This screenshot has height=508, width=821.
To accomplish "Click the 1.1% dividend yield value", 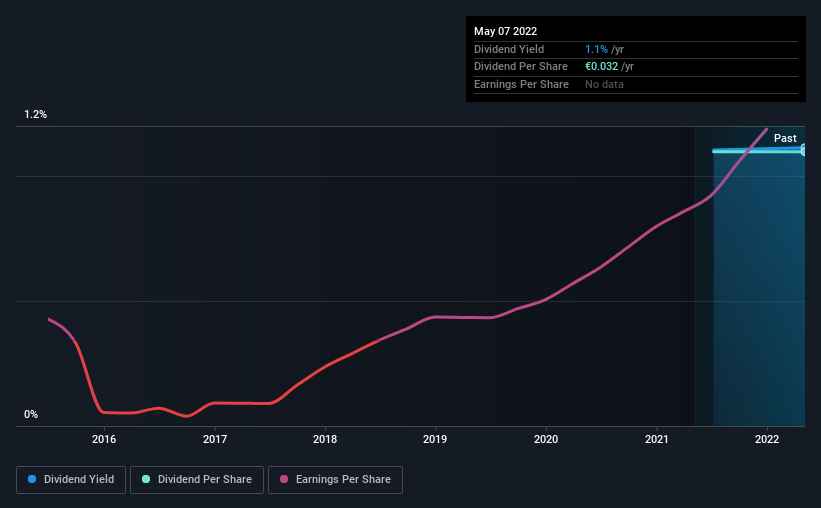I will pyautogui.click(x=596, y=49).
